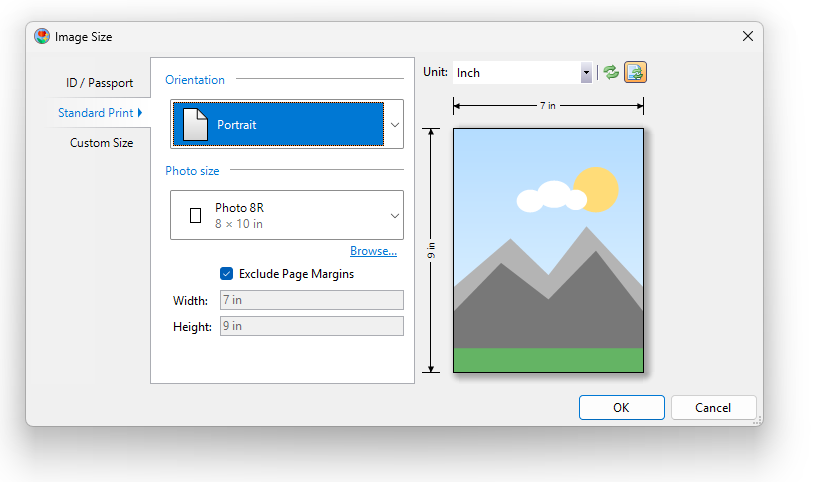Click the portrait page icon in Orientation
Image resolution: width=813 pixels, height=482 pixels.
click(196, 125)
